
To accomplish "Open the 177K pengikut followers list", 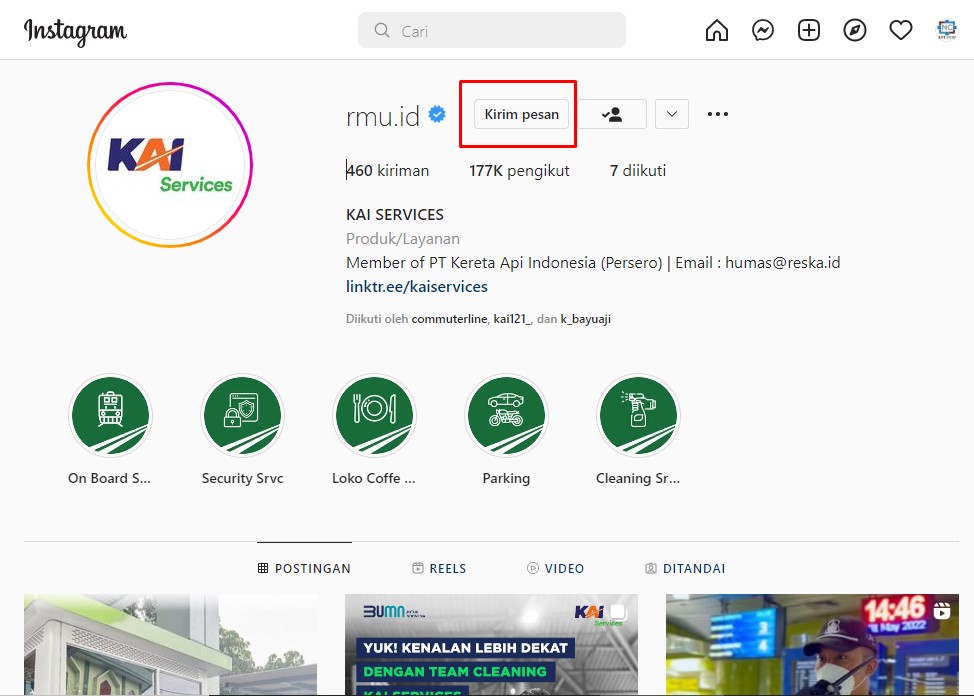I will pyautogui.click(x=519, y=170).
